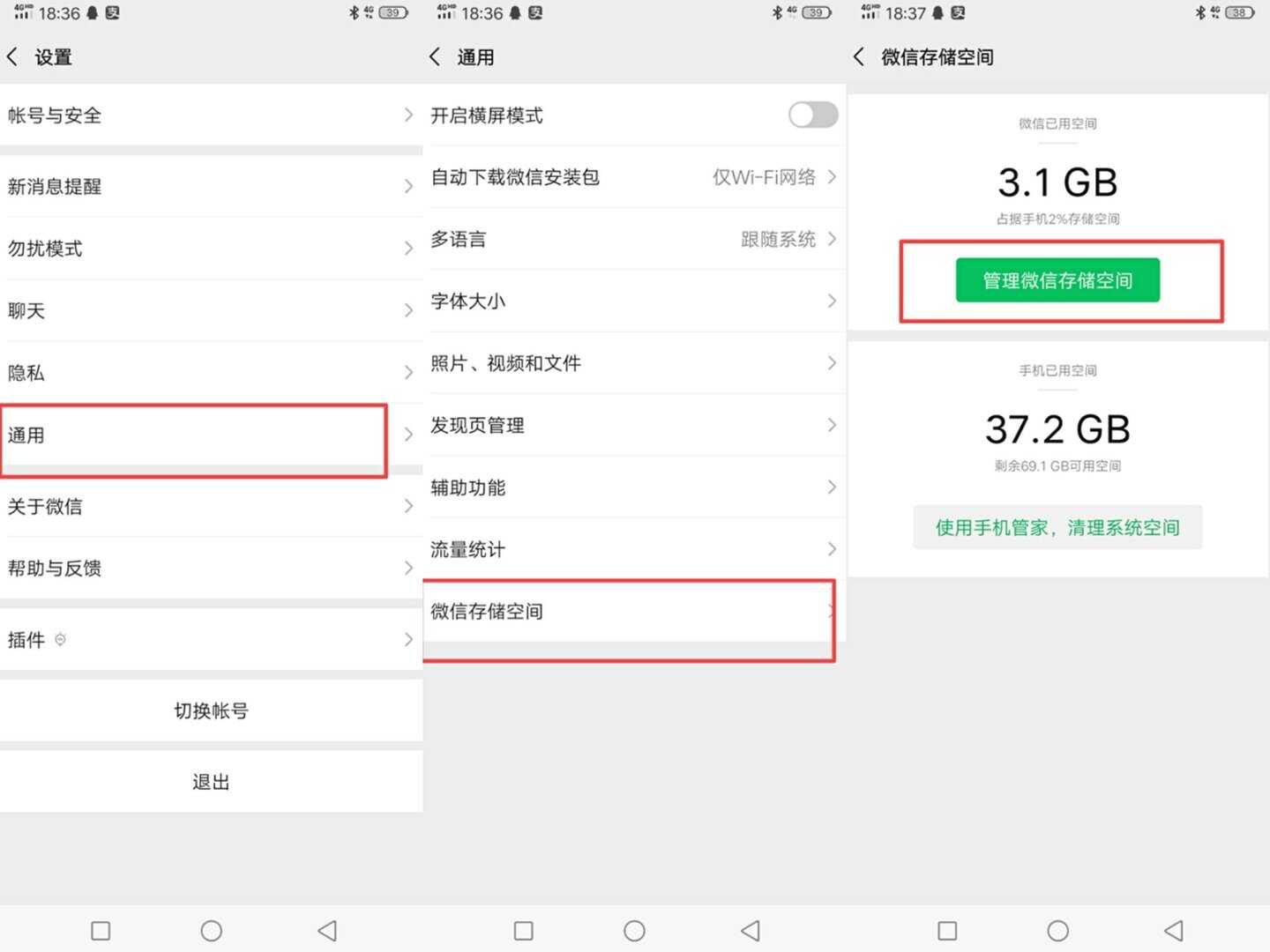Open 帐号与安全 settings
This screenshot has width=1270, height=952.
212,115
